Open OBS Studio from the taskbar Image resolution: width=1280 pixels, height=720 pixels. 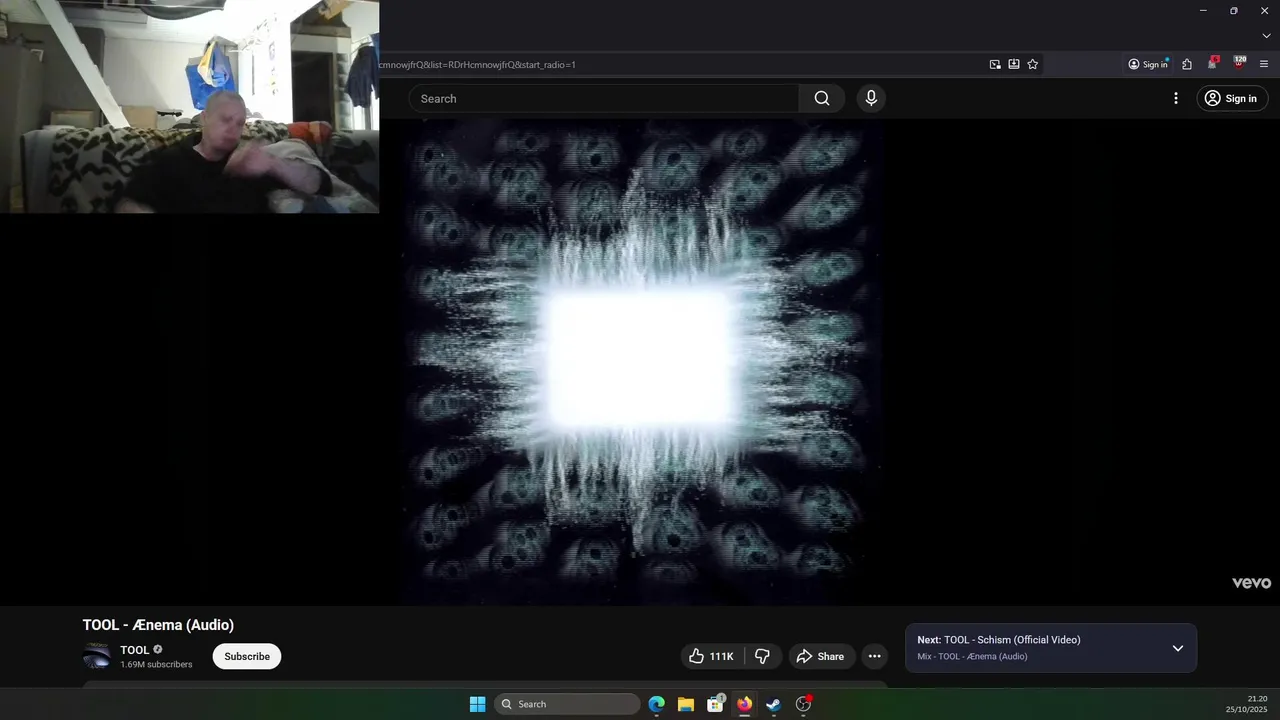[803, 704]
